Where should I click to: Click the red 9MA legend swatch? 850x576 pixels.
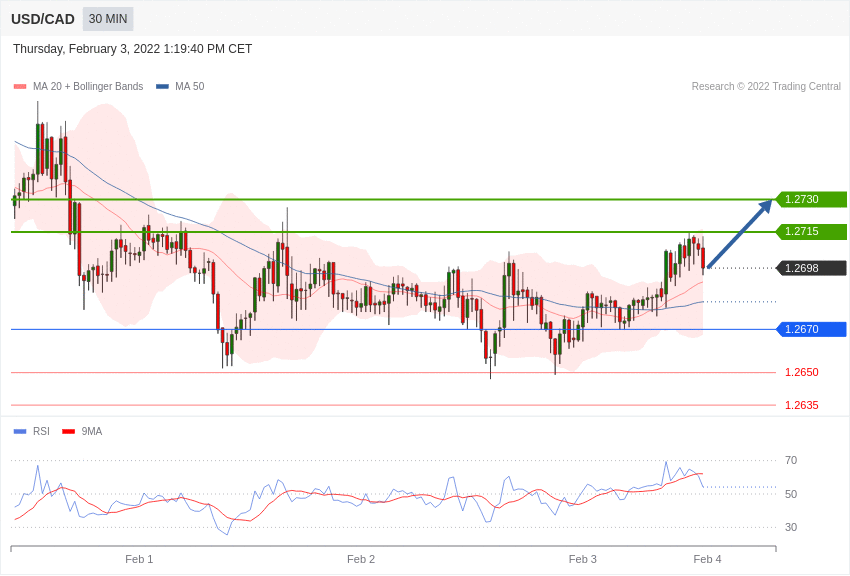tap(69, 431)
